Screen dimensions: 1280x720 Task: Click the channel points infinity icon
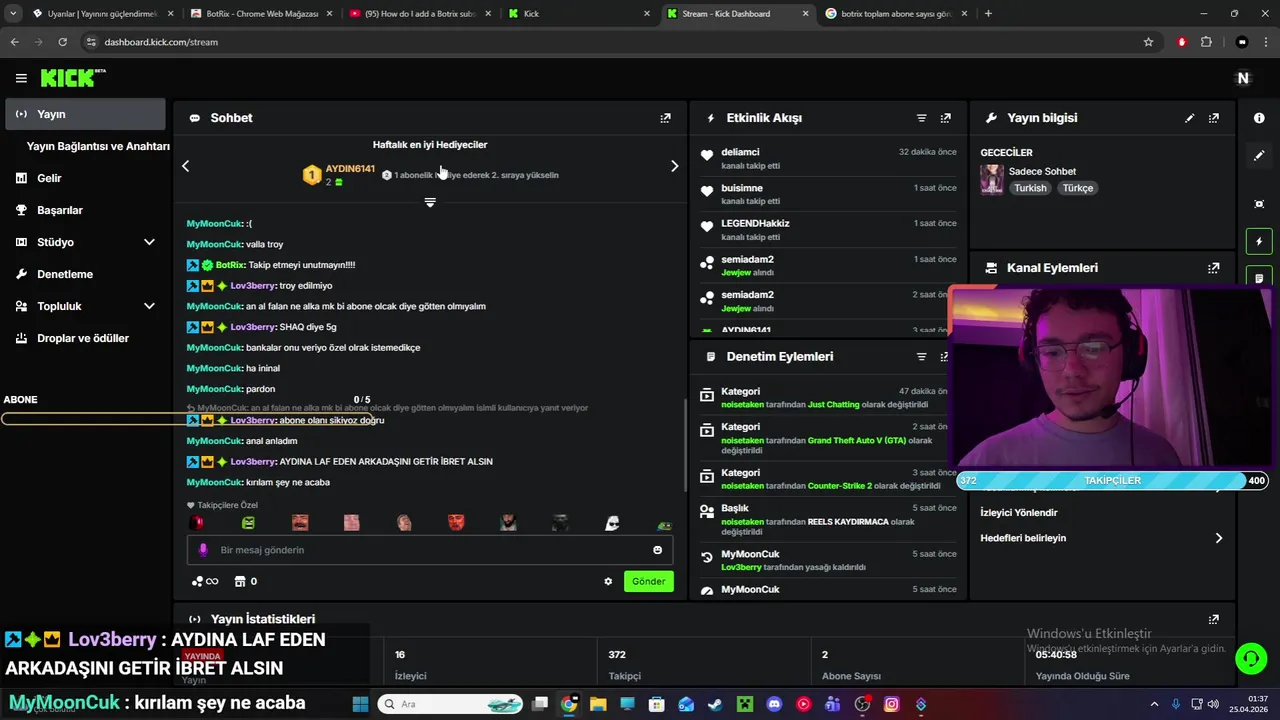[x=205, y=581]
